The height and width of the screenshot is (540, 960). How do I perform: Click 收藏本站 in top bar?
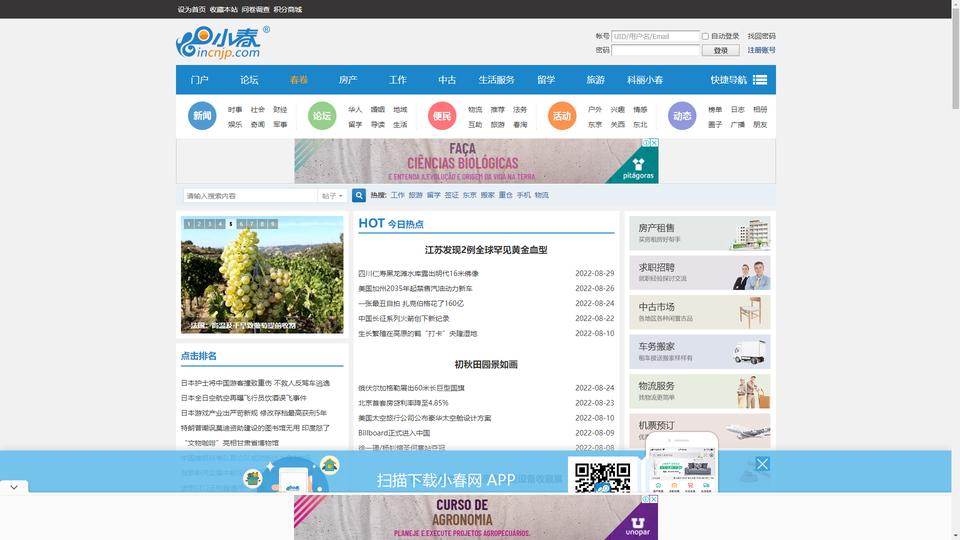pos(223,9)
